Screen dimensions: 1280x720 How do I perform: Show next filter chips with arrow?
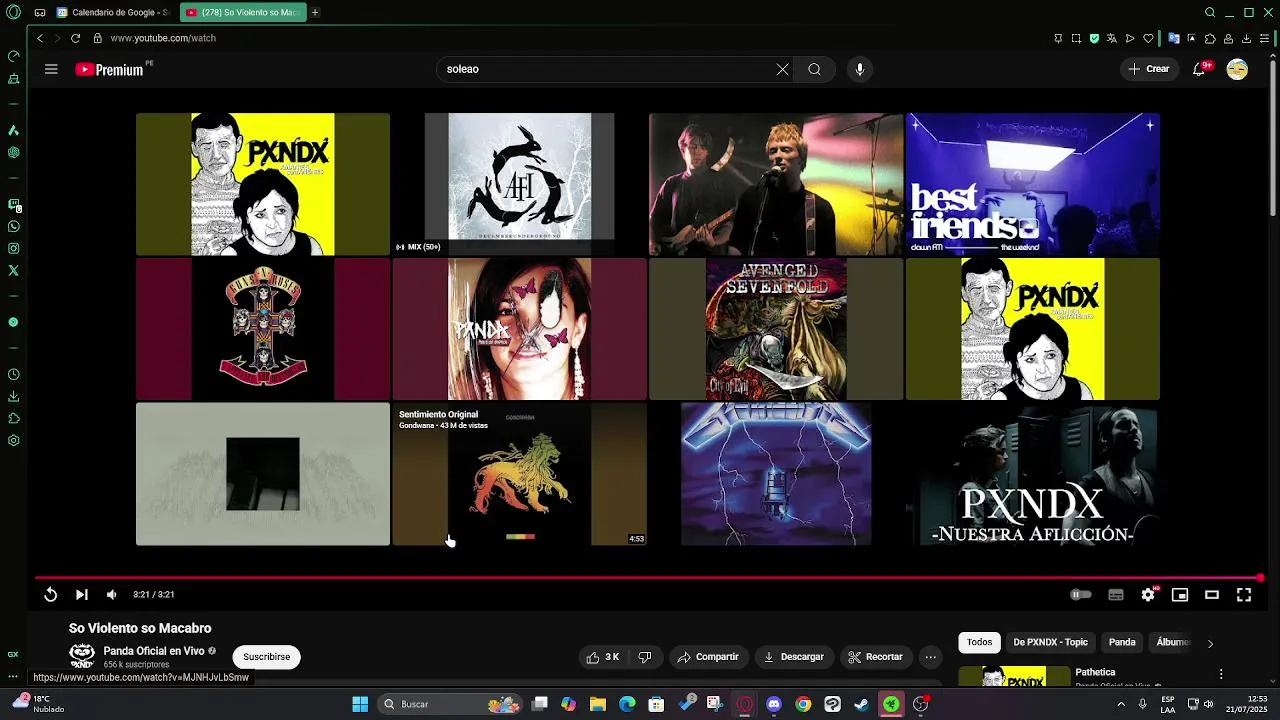[x=1210, y=643]
